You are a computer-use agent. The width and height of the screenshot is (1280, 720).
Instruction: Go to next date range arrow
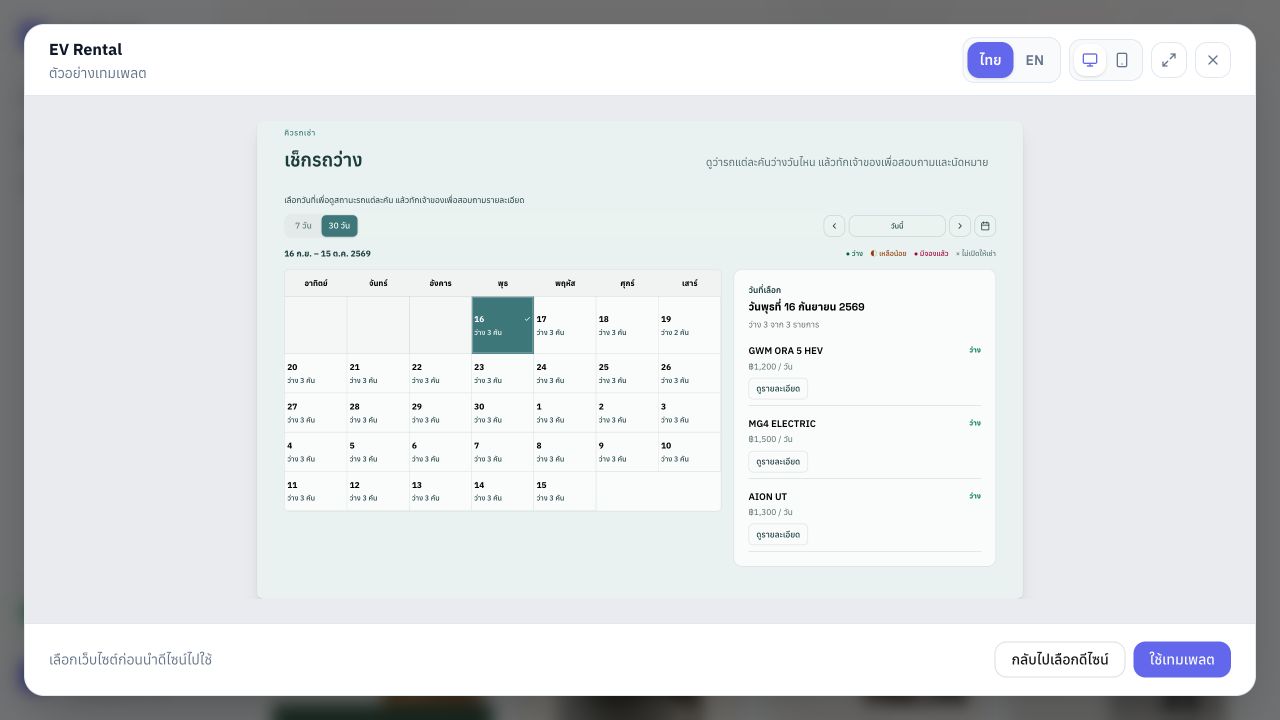[960, 226]
